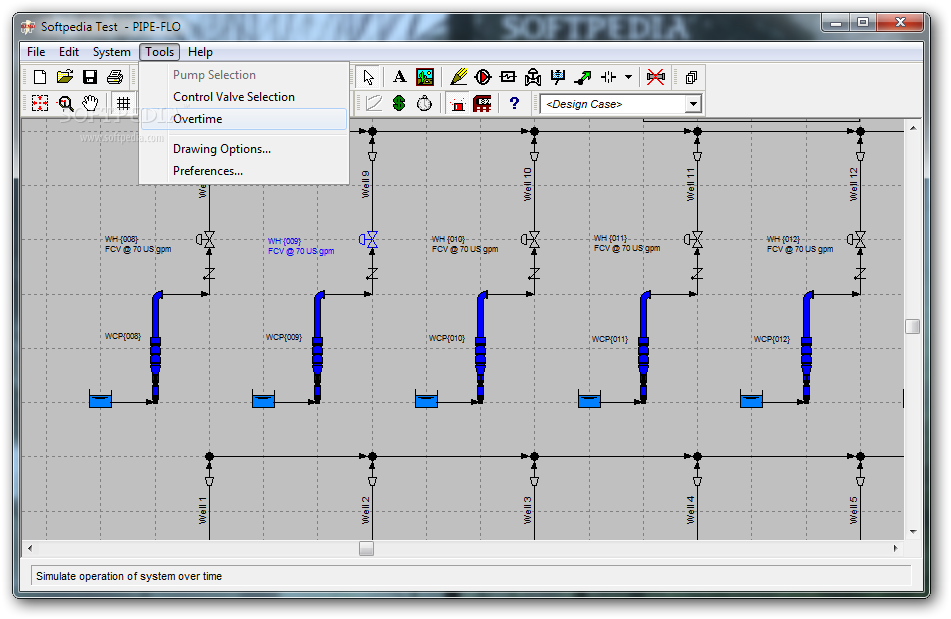Select the Pump tool icon
This screenshot has height=619, width=951.
(483, 77)
